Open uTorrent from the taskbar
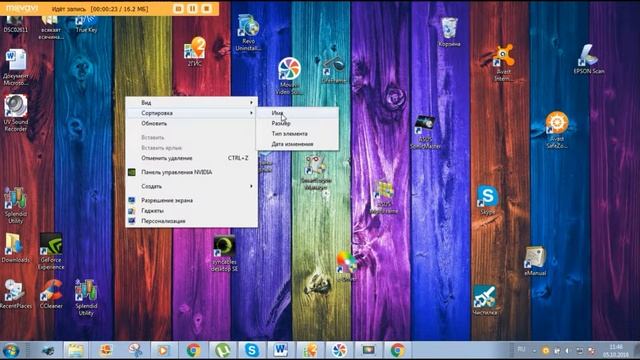This screenshot has height=360, width=640. coord(222,350)
